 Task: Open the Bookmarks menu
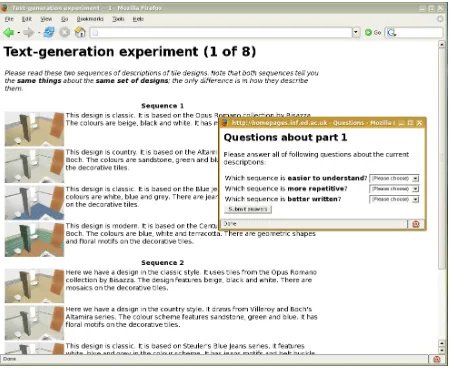90,19
